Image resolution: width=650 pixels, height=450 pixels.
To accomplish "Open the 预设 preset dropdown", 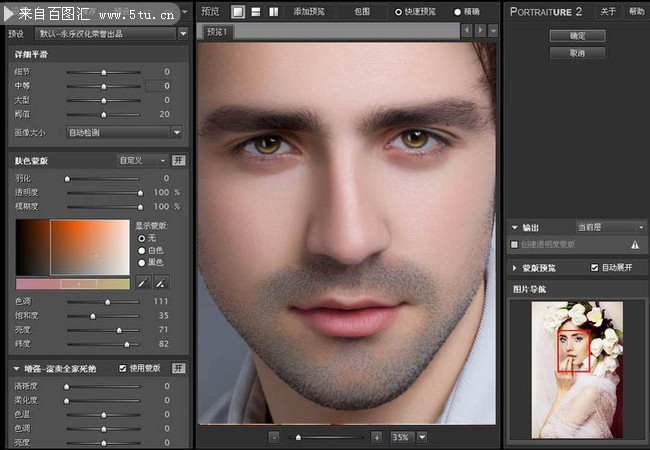I will pos(183,34).
